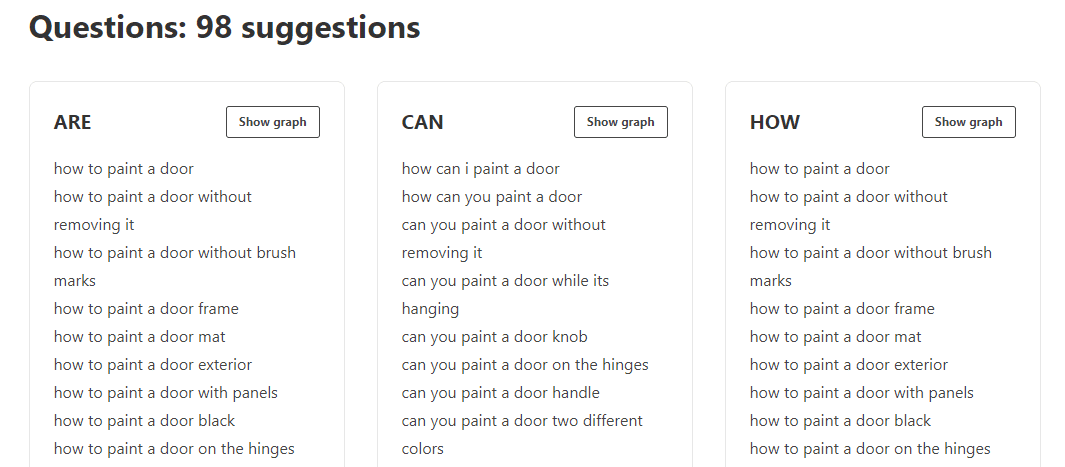This screenshot has height=467, width=1065.
Task: Click "can you paint a door on the hinges"
Action: click(525, 365)
